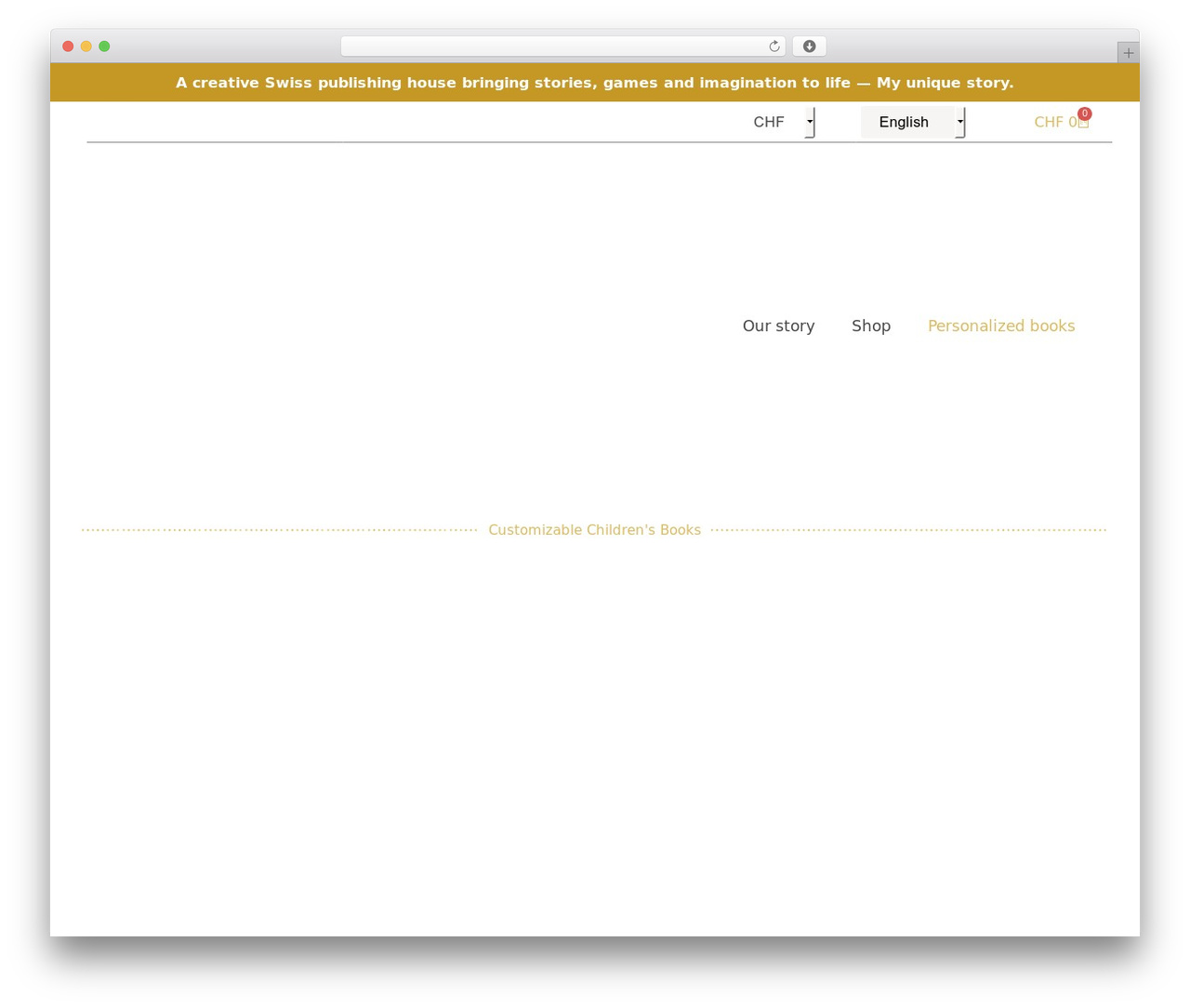This screenshot has width=1190, height=1008.
Task: Click the CHF 0 cart total
Action: point(1055,122)
